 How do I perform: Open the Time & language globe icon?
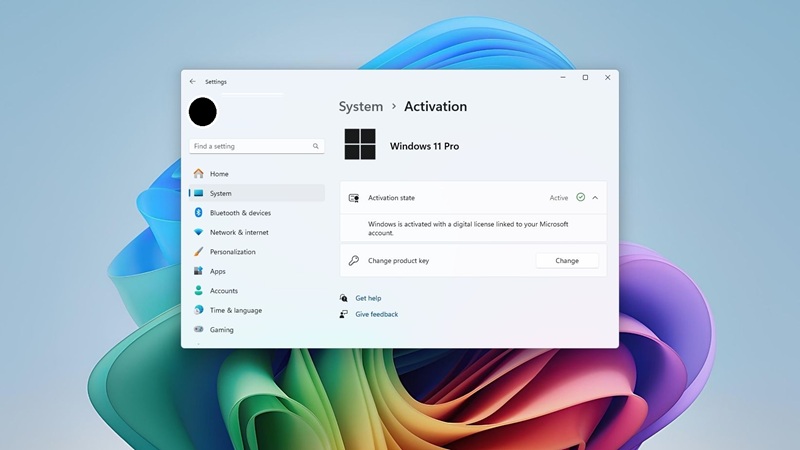[198, 310]
